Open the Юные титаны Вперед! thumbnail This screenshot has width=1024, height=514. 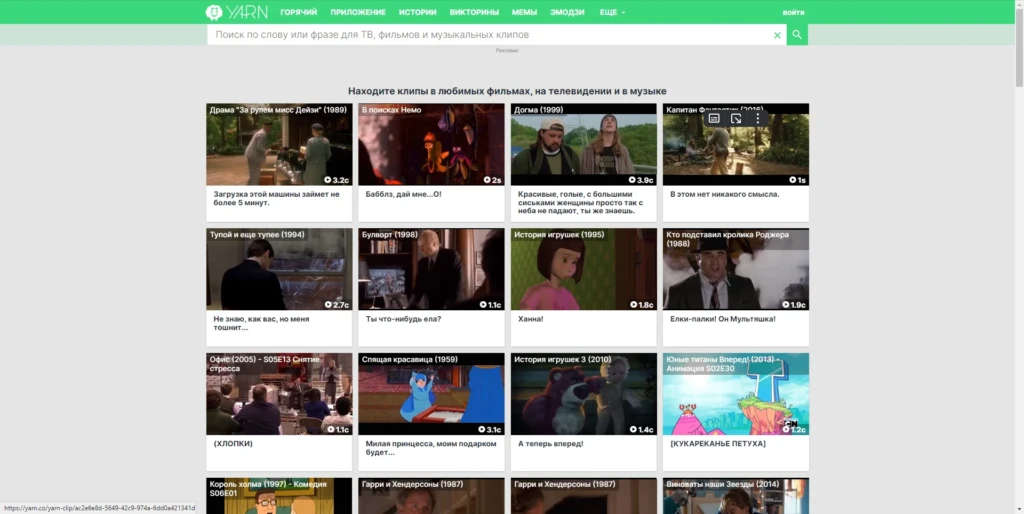[735, 394]
